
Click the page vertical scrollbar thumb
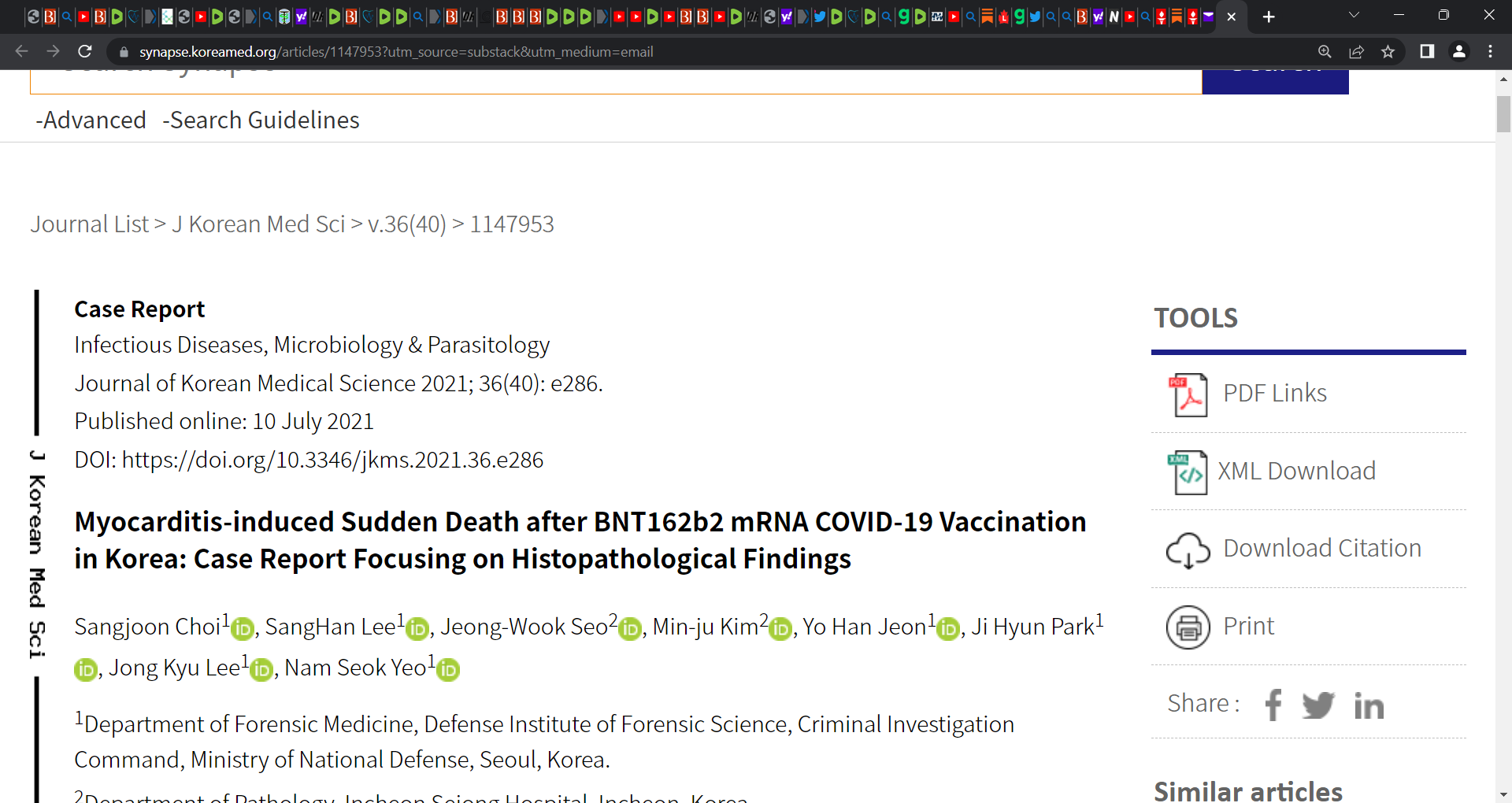pos(1503,114)
